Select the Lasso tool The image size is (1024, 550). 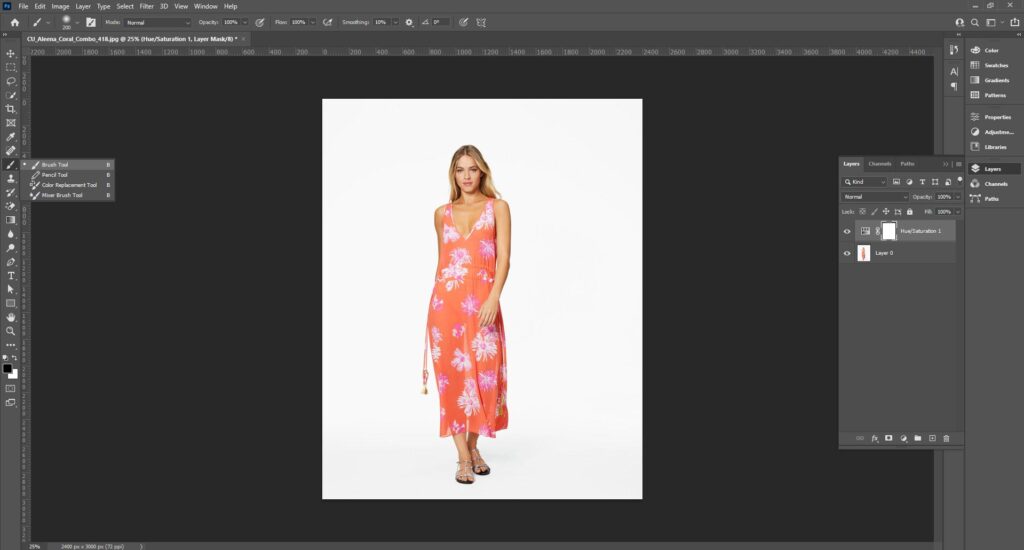pos(10,81)
